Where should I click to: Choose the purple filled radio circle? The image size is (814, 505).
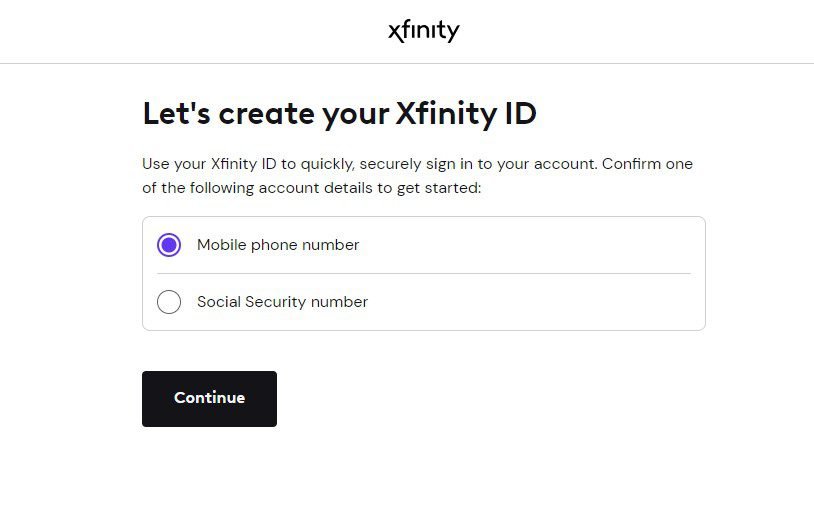click(169, 245)
